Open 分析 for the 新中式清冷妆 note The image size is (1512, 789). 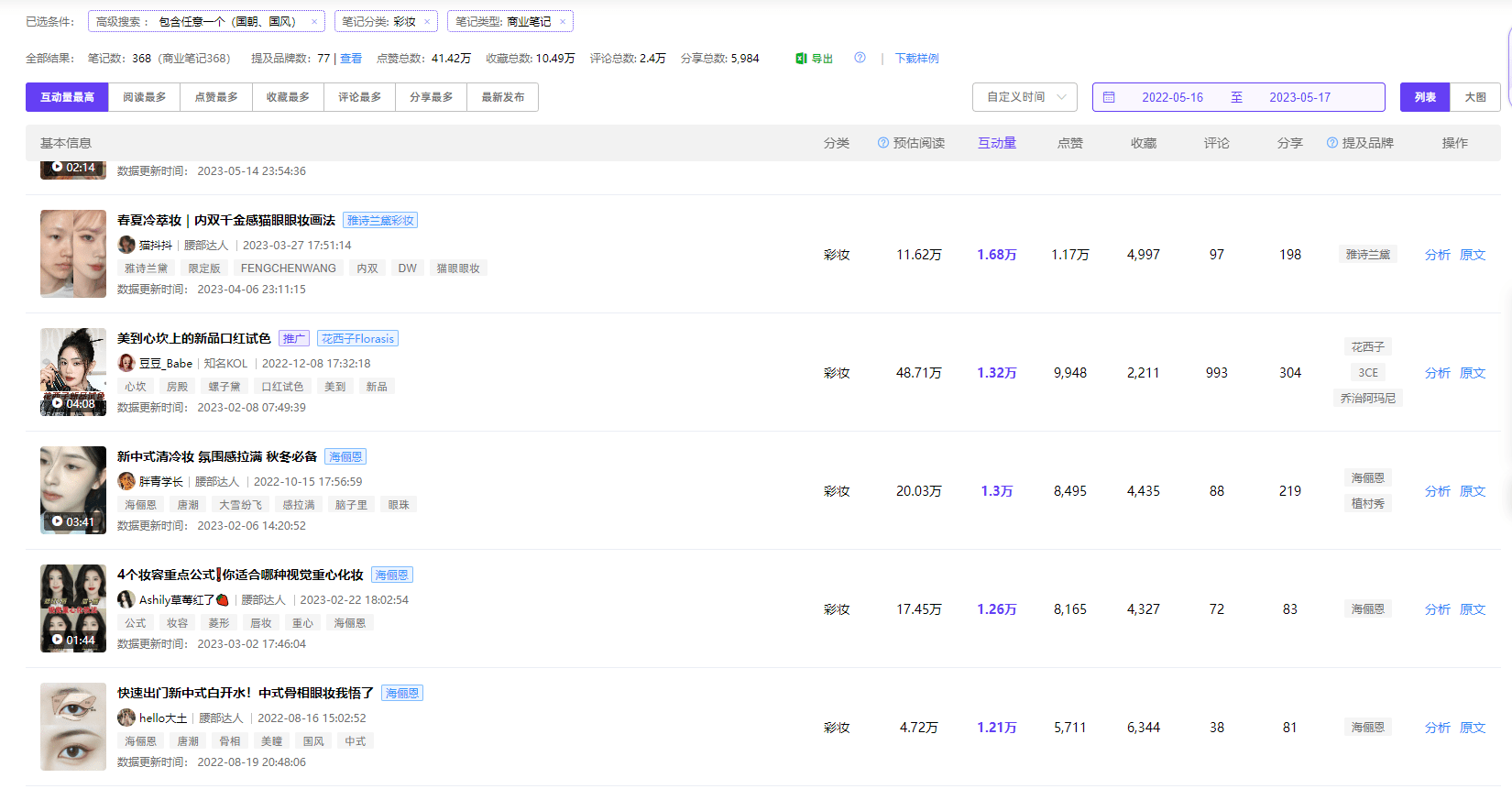[x=1437, y=491]
